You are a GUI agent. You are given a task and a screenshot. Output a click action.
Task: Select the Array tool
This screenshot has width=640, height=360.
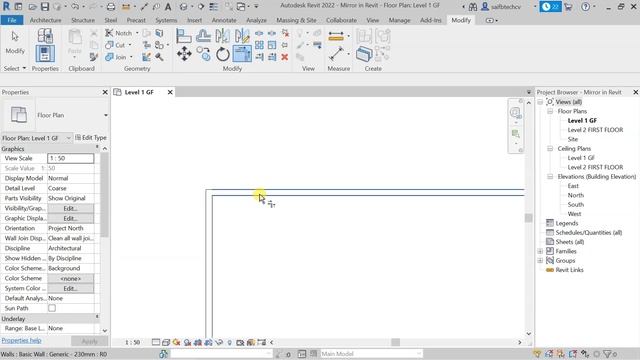pos(259,45)
